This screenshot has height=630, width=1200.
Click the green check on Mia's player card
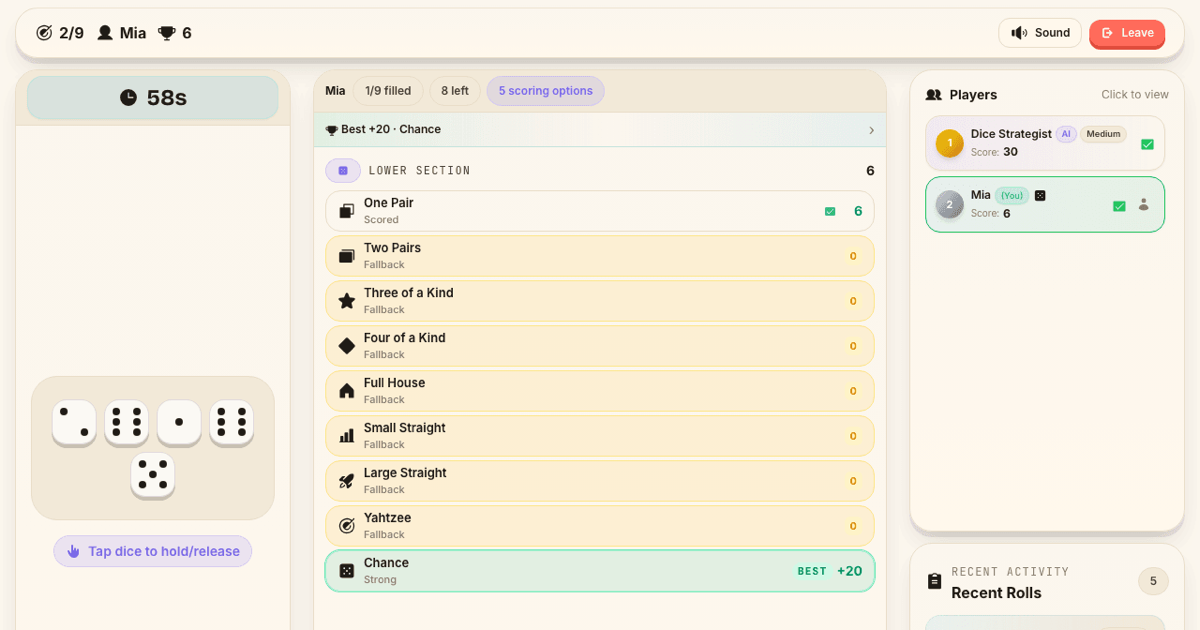tap(1119, 206)
